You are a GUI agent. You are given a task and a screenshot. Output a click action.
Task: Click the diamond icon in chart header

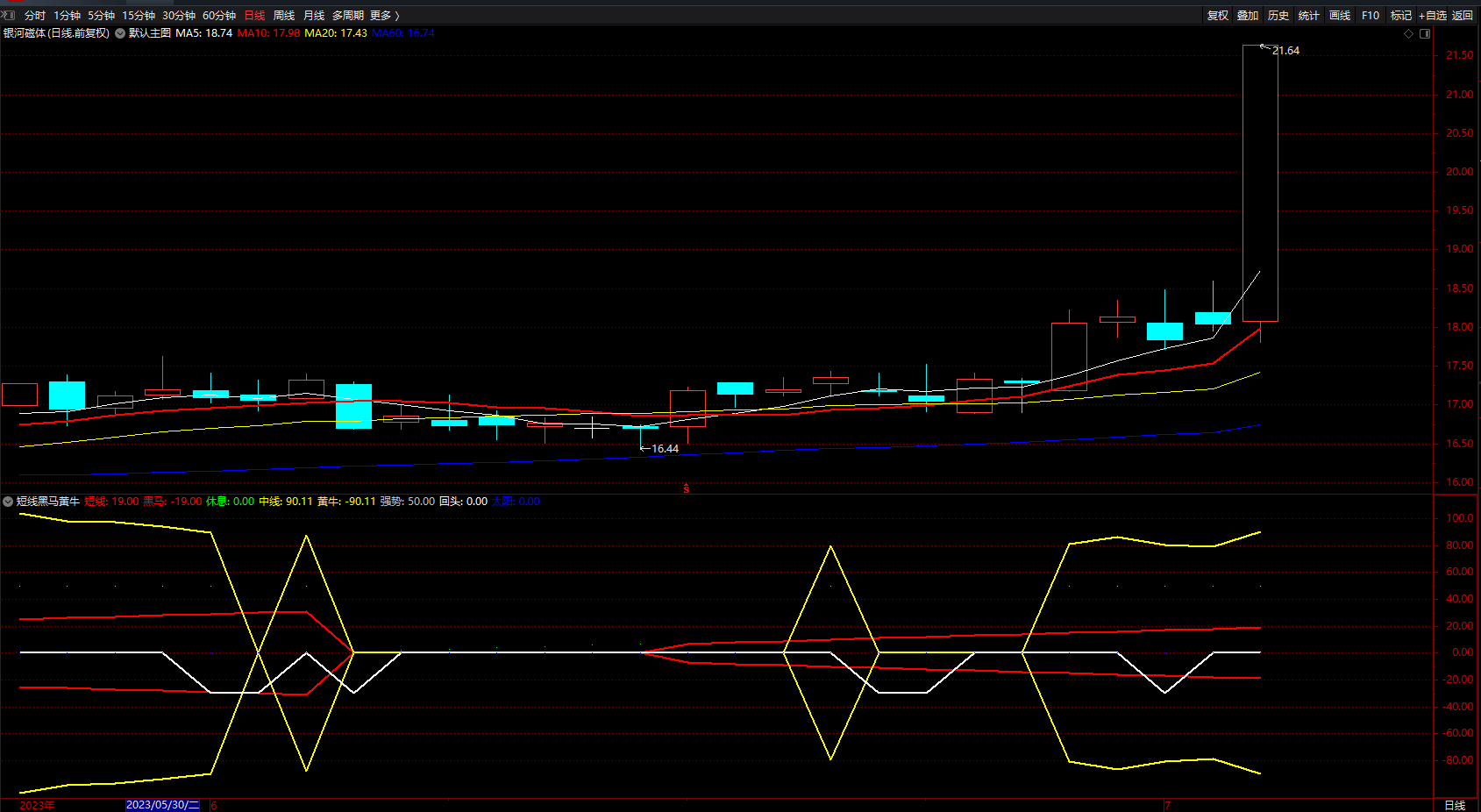(x=1409, y=33)
